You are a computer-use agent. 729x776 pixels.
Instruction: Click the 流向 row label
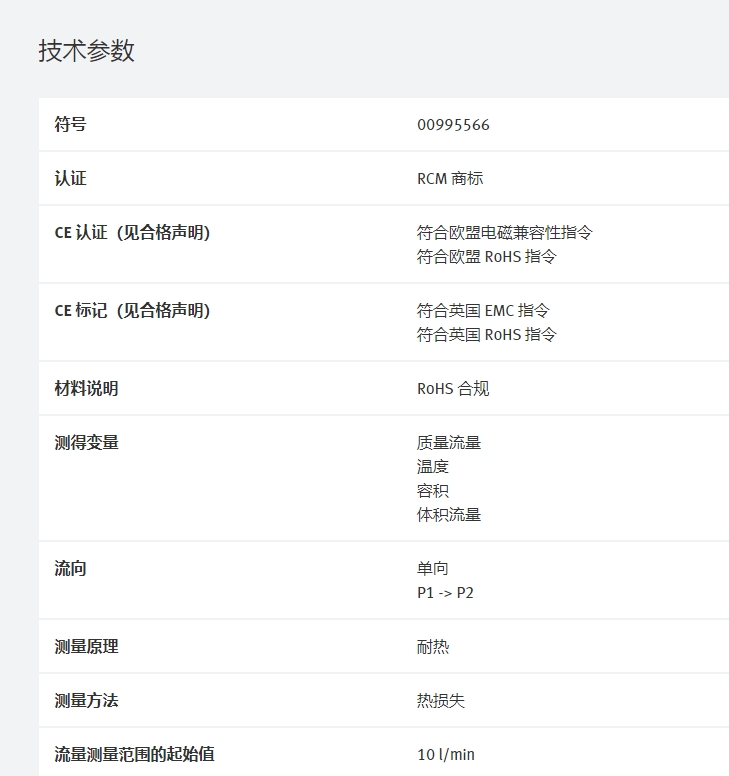[x=70, y=568]
